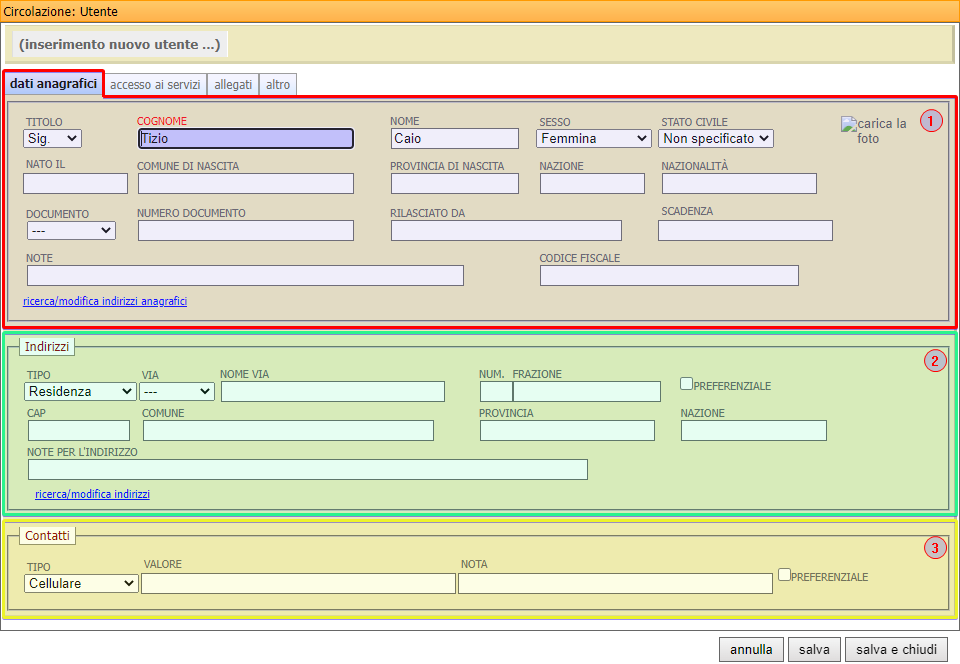Click the Codice Fiscale input field
This screenshot has width=960, height=664.
pos(669,276)
